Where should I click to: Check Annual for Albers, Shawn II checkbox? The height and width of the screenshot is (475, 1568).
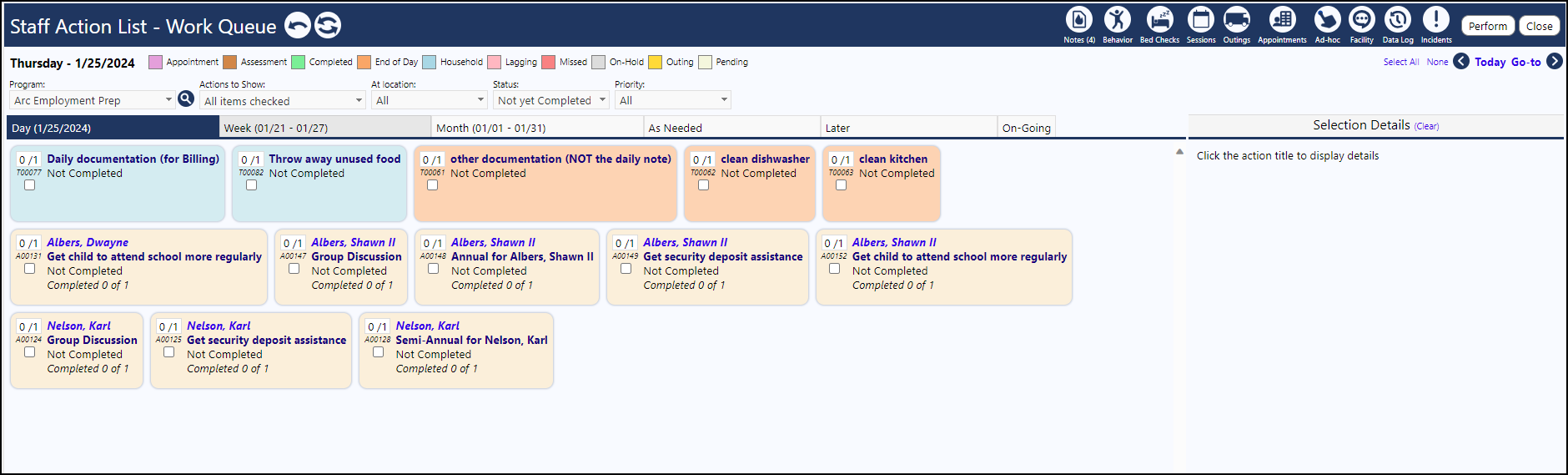(433, 269)
